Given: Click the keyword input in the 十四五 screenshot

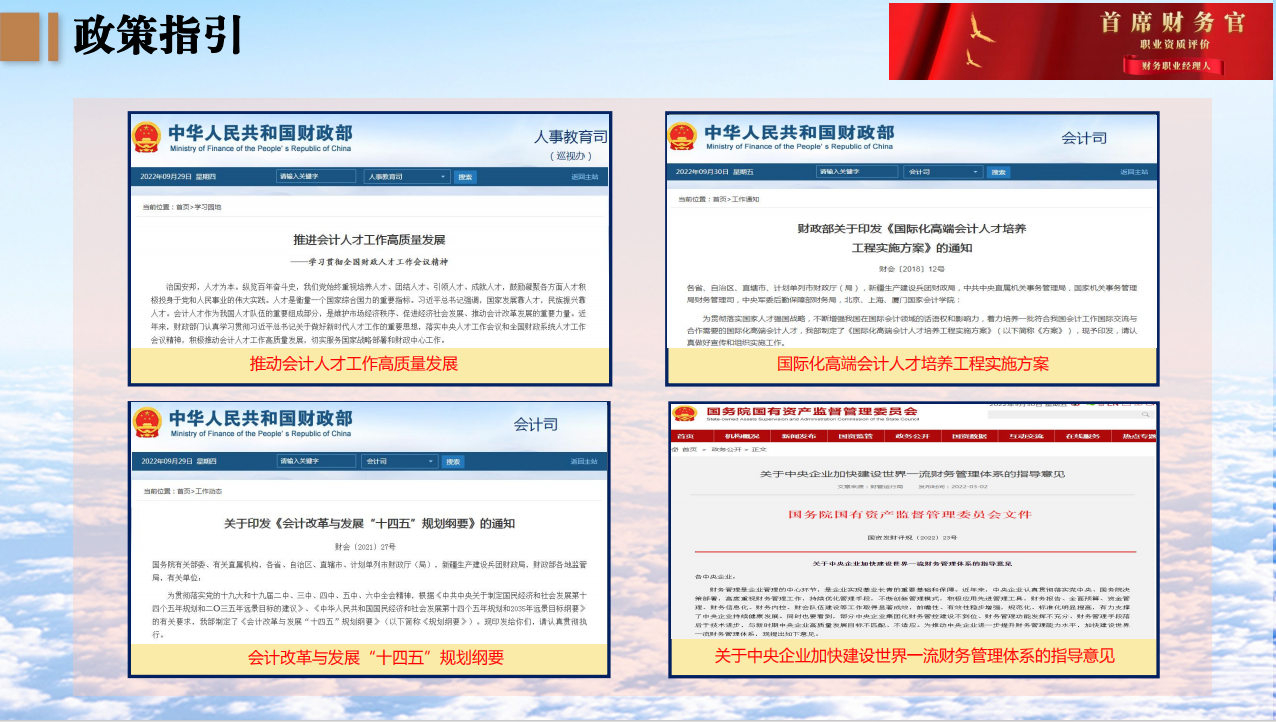Looking at the screenshot, I should pos(316,461).
